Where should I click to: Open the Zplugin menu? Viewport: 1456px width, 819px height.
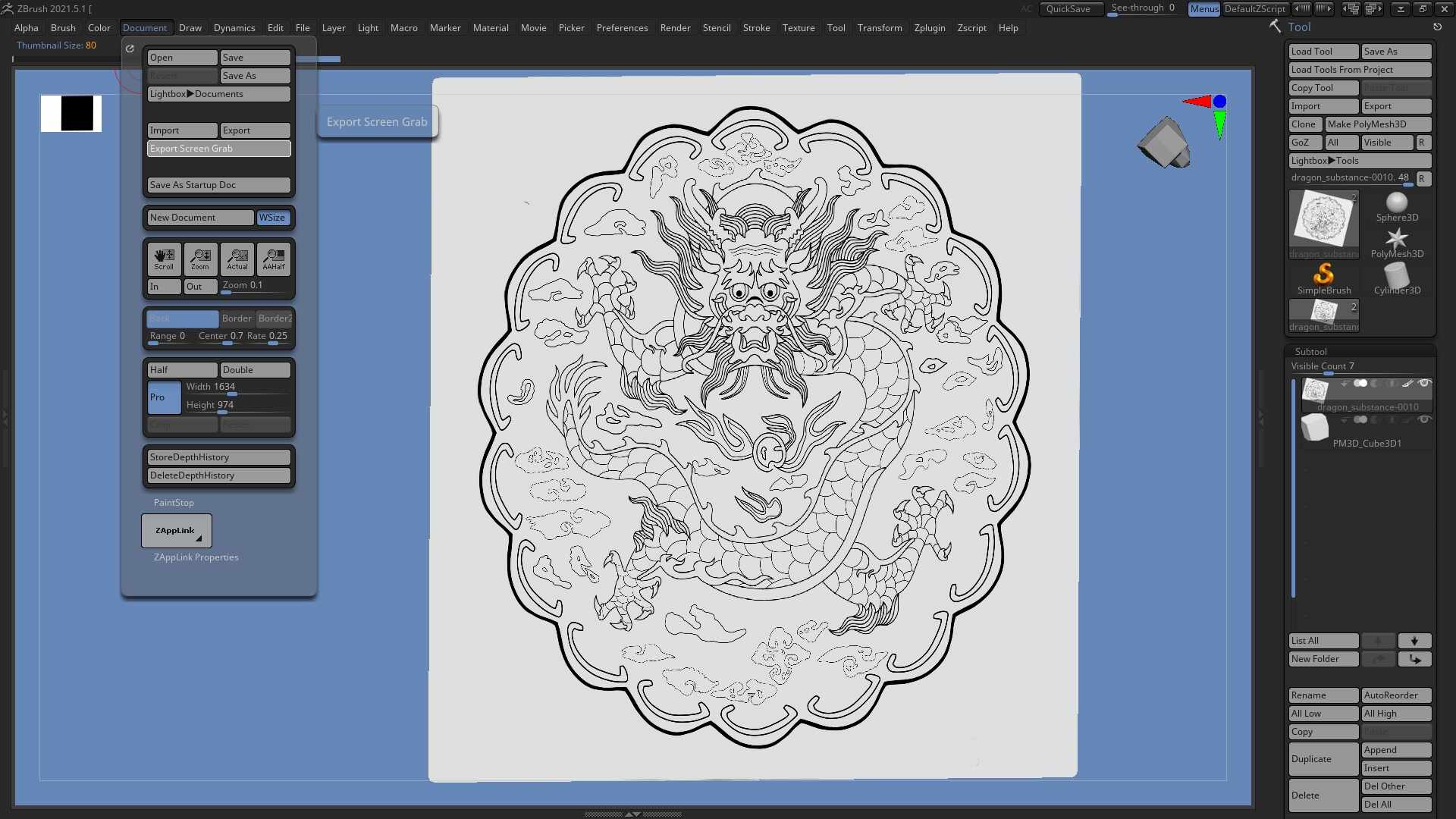tap(930, 28)
